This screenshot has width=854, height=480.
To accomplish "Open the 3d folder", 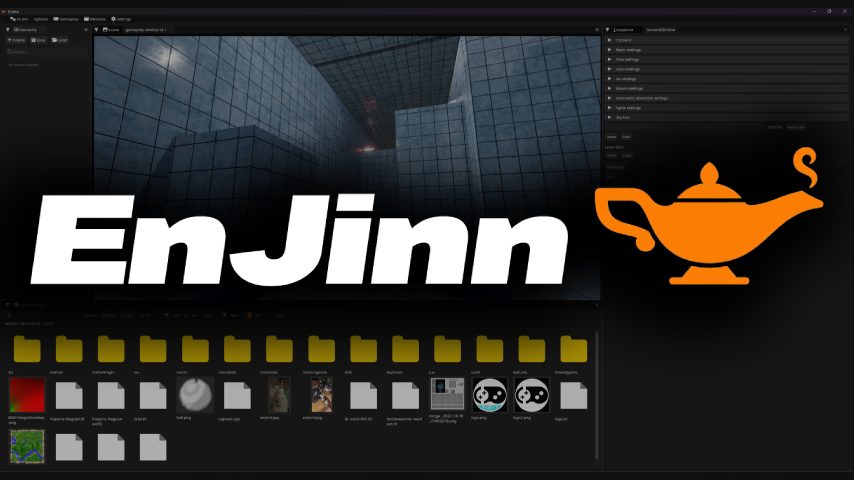I will click(x=27, y=349).
